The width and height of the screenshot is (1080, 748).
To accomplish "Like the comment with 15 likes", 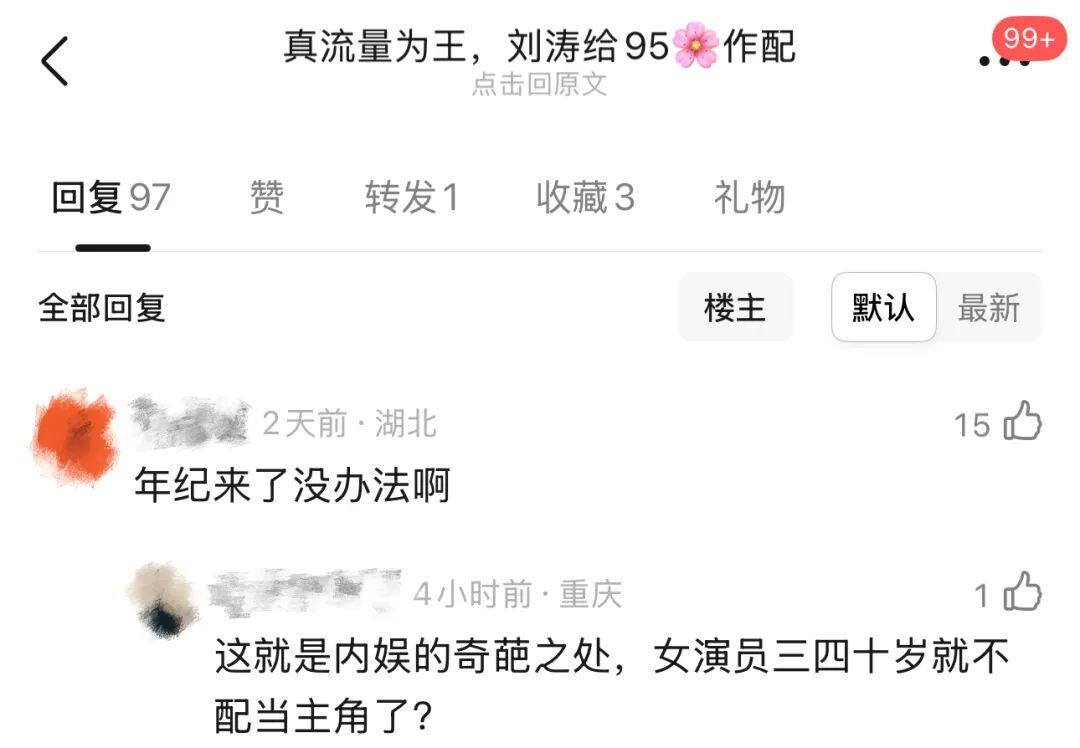I will point(1022,421).
